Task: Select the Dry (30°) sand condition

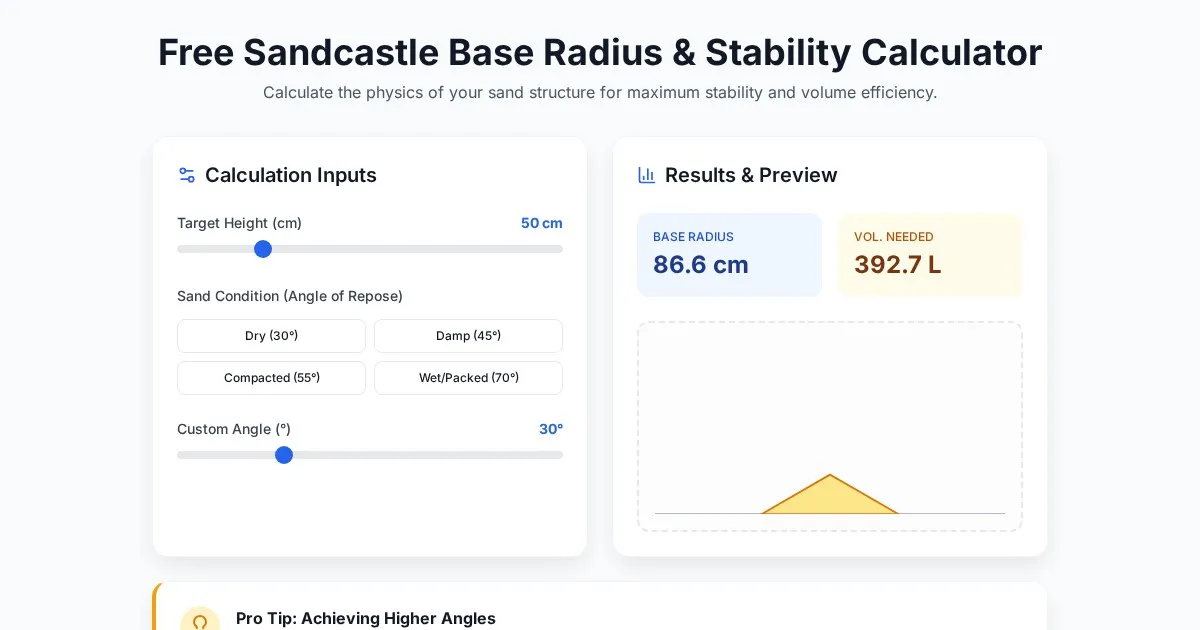Action: 271,336
